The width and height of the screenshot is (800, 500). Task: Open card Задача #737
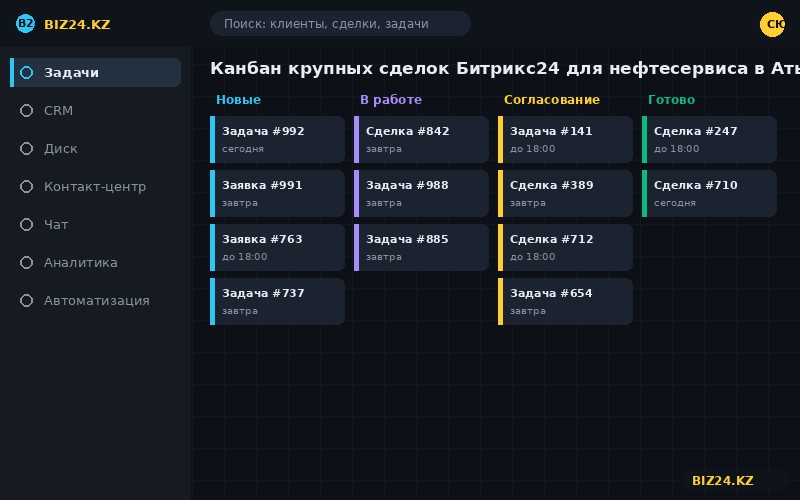click(x=278, y=302)
